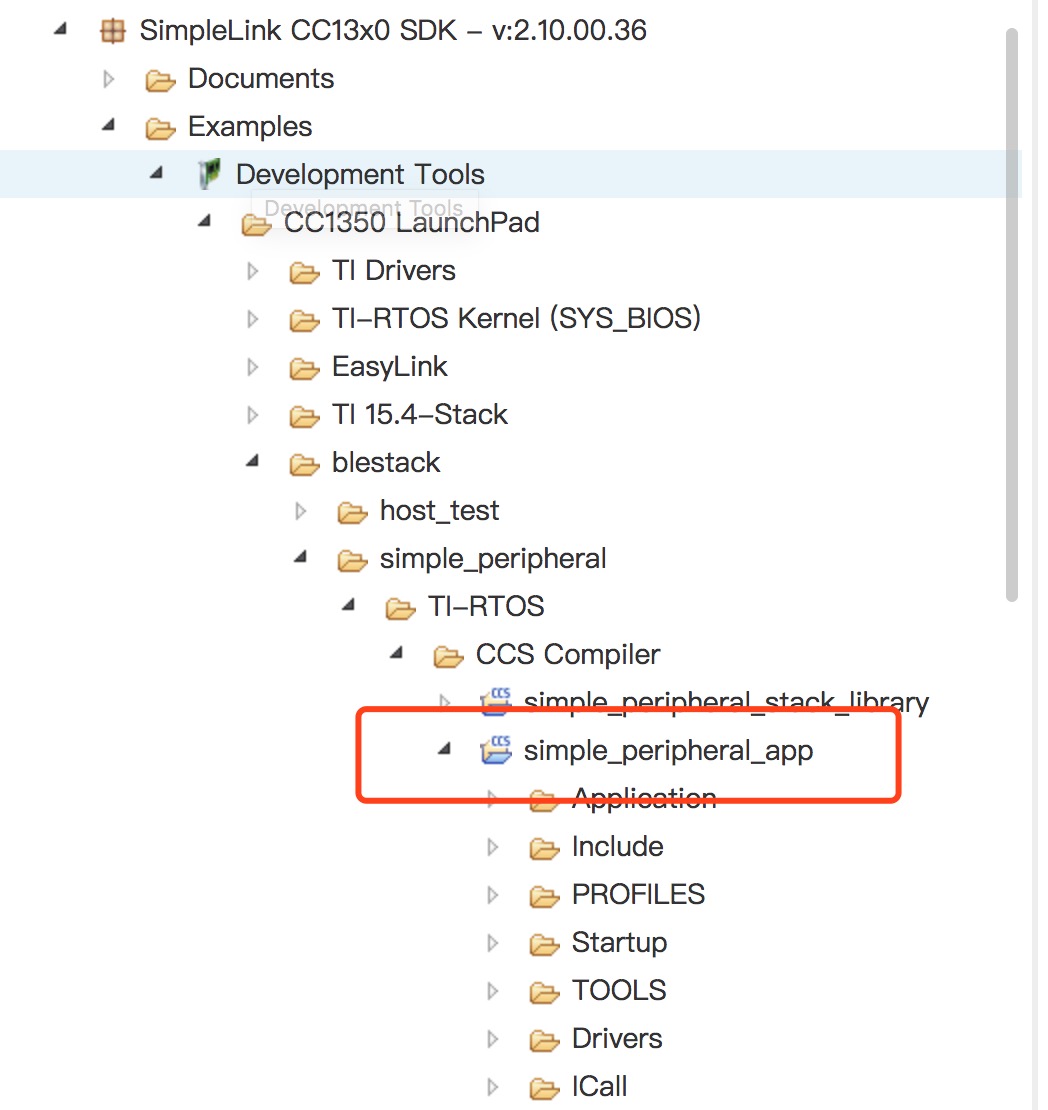Collapse the simple_peripheral node
This screenshot has width=1048, height=1110.
tap(301, 557)
